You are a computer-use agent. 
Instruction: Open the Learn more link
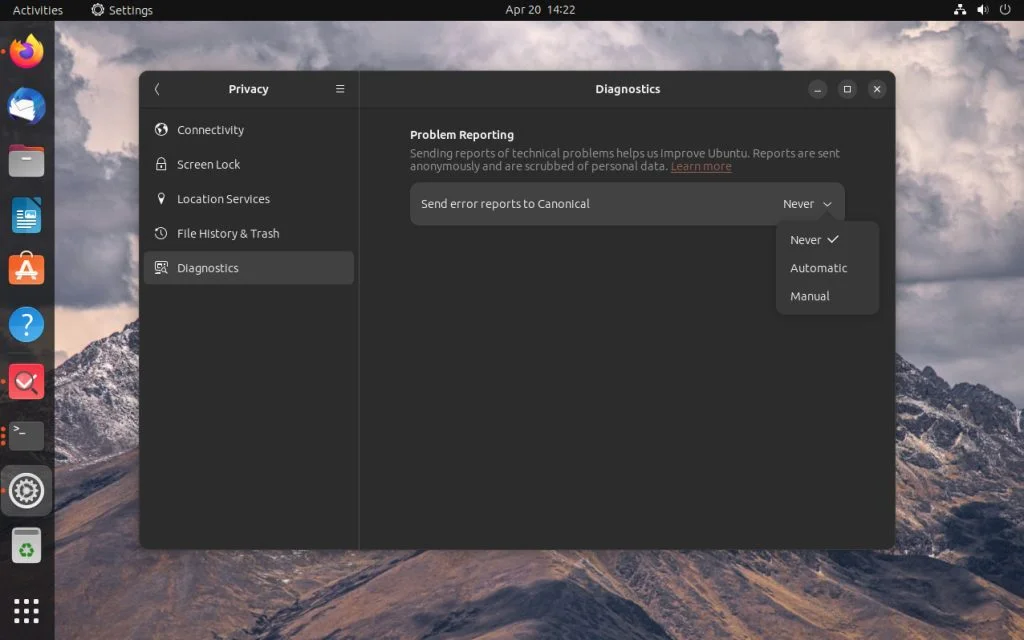[700, 166]
